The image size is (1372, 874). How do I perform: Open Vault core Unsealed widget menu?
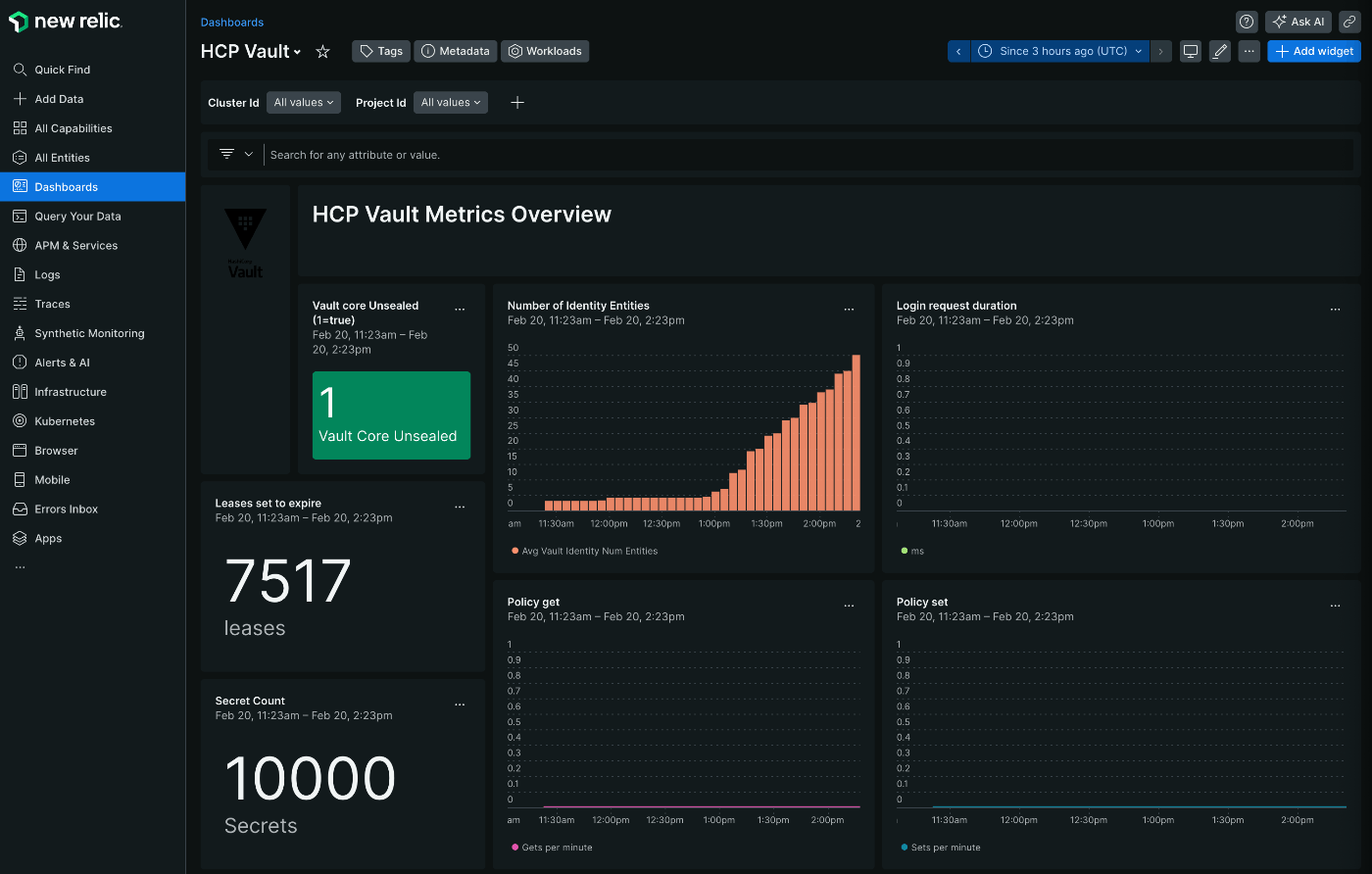[x=460, y=310]
